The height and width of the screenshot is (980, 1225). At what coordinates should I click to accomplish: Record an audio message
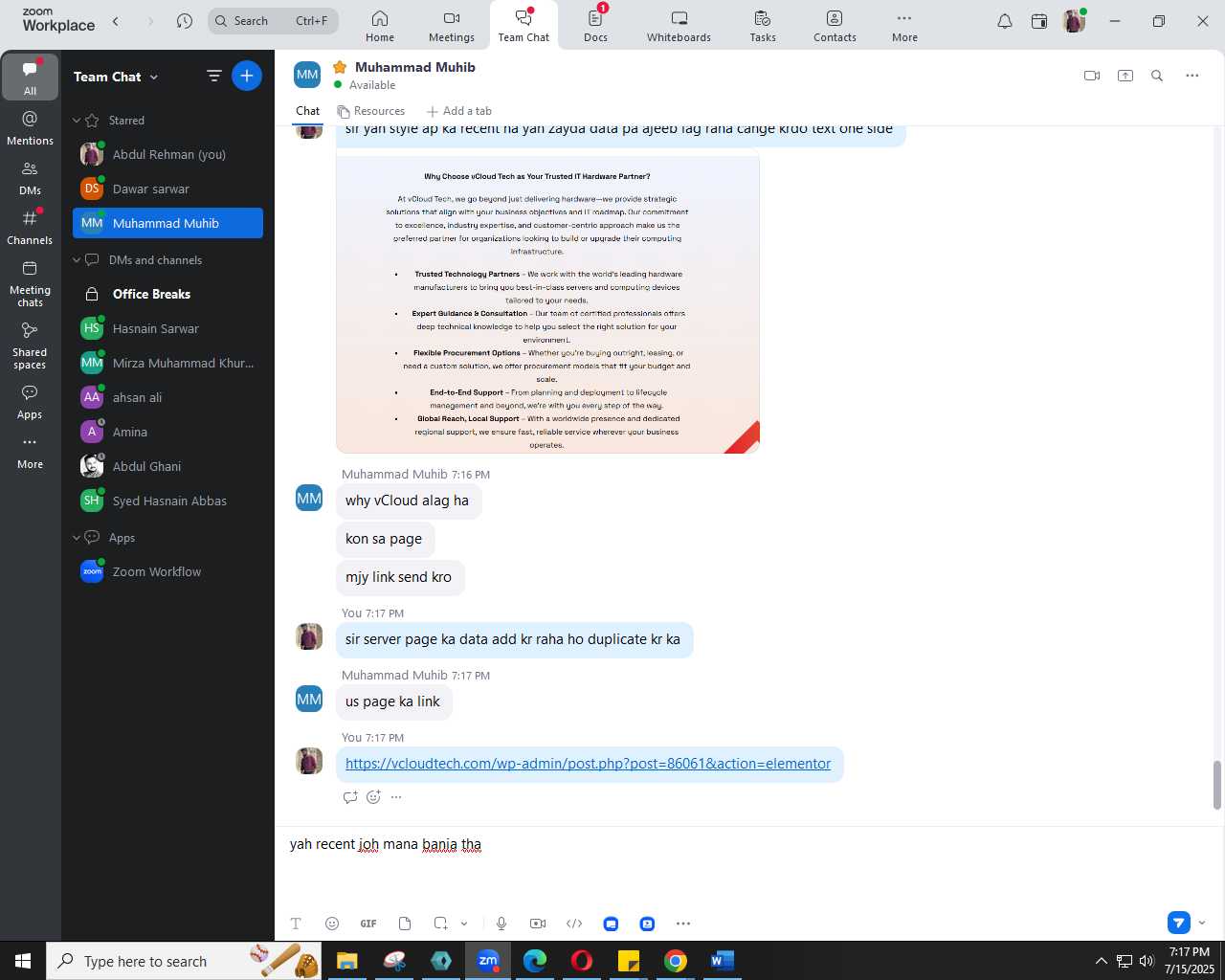pyautogui.click(x=501, y=924)
